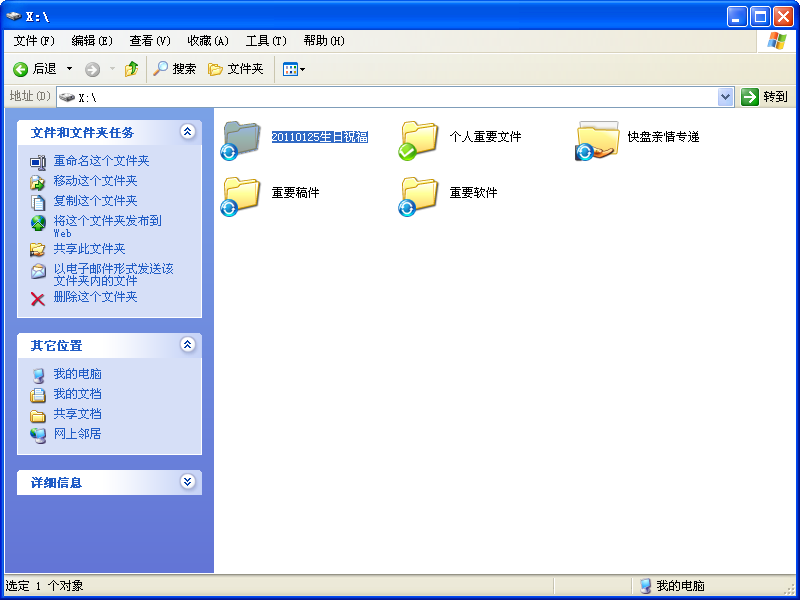
Task: Collapse the 其它位置 panel
Action: (187, 344)
